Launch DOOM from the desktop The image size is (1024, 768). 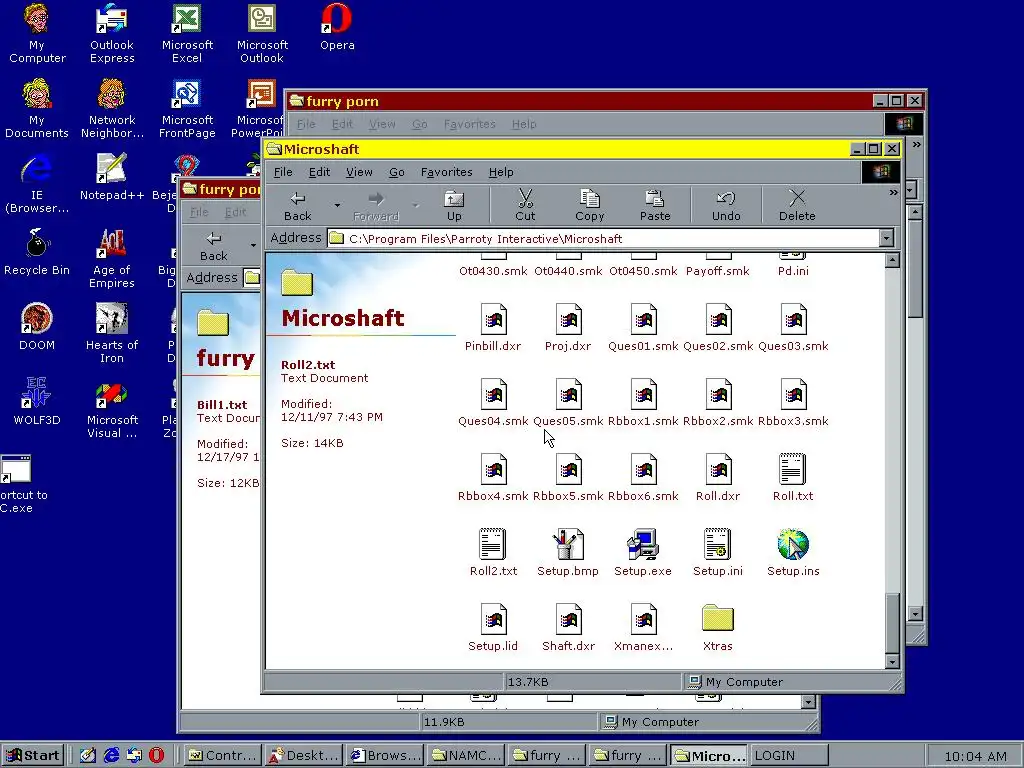37,327
